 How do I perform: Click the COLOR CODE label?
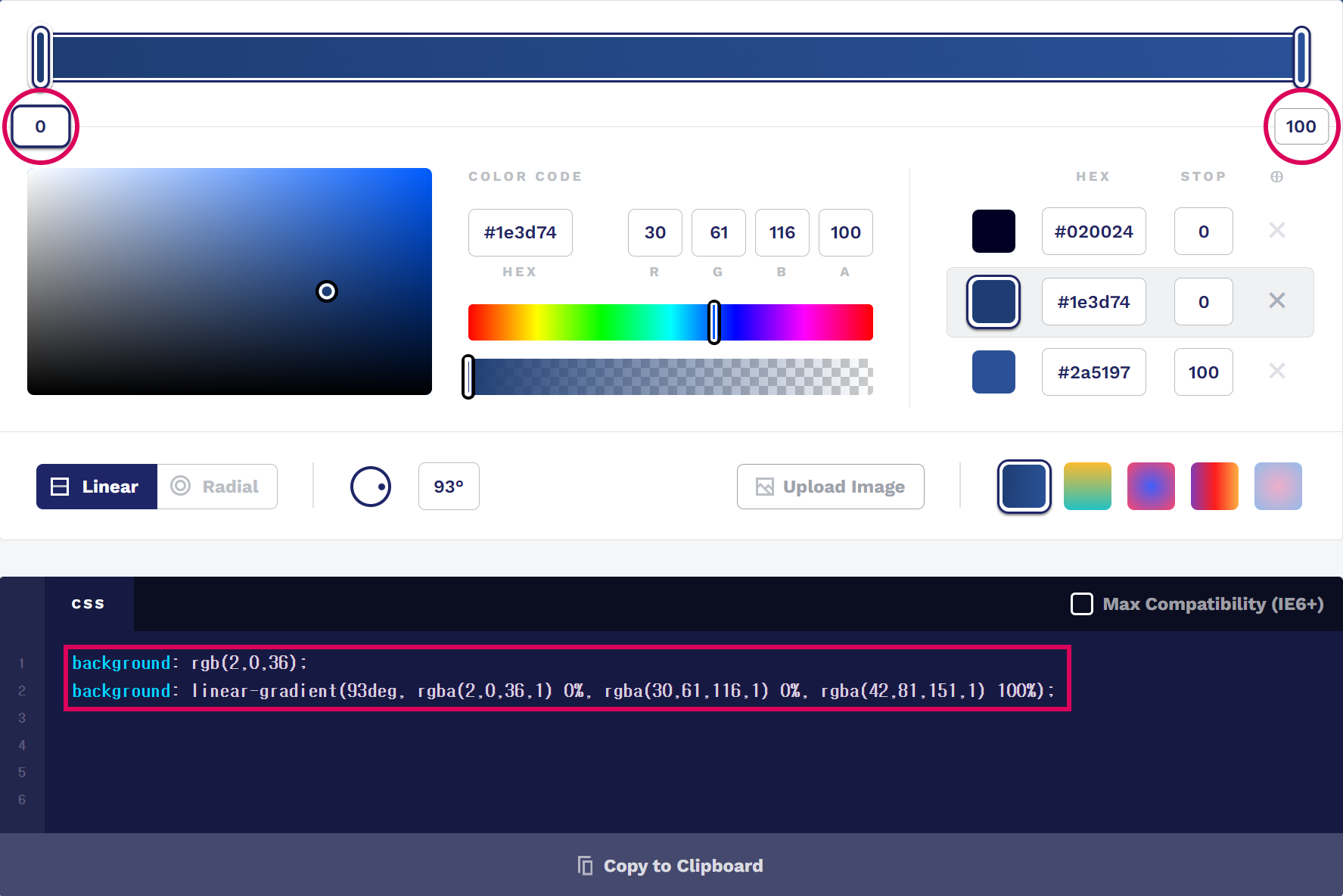tap(525, 176)
